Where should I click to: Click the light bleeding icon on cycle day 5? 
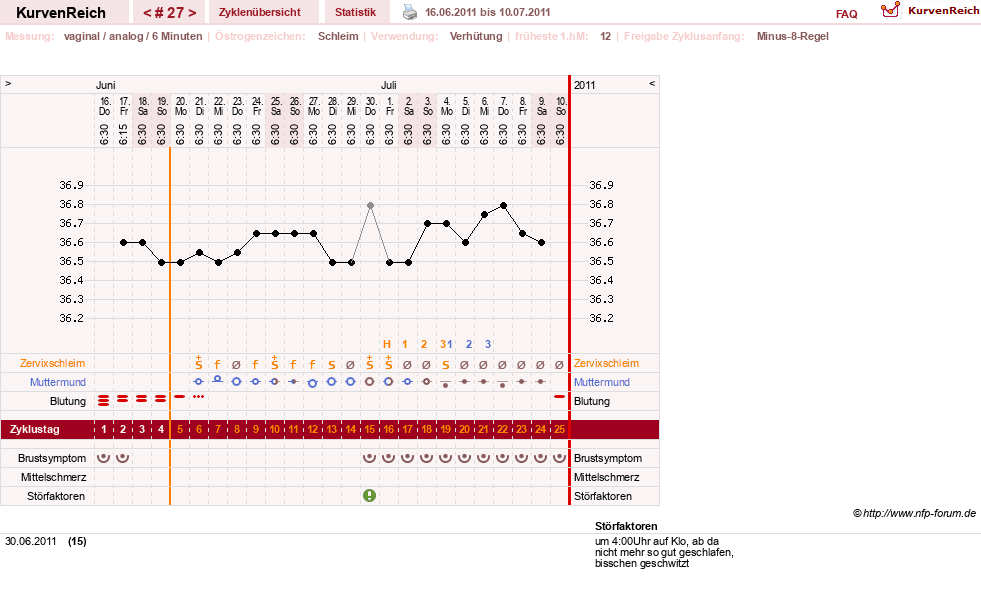click(180, 396)
